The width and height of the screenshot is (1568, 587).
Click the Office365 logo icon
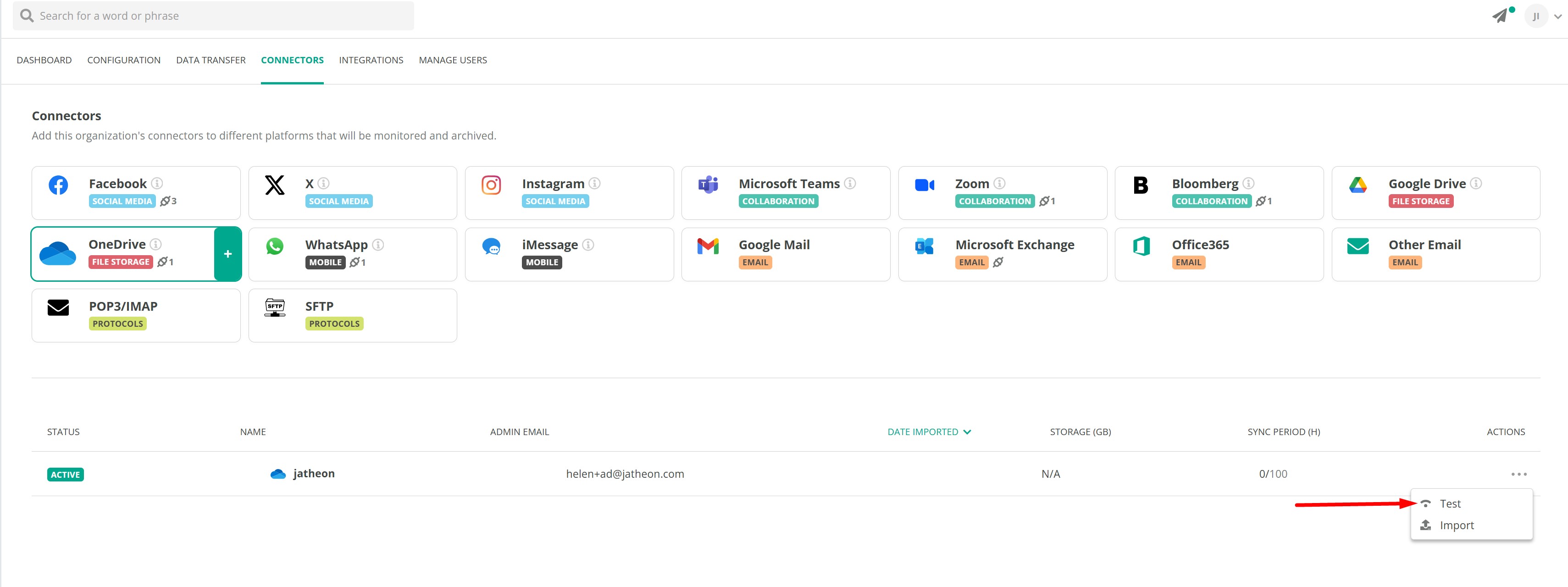pyautogui.click(x=1141, y=246)
